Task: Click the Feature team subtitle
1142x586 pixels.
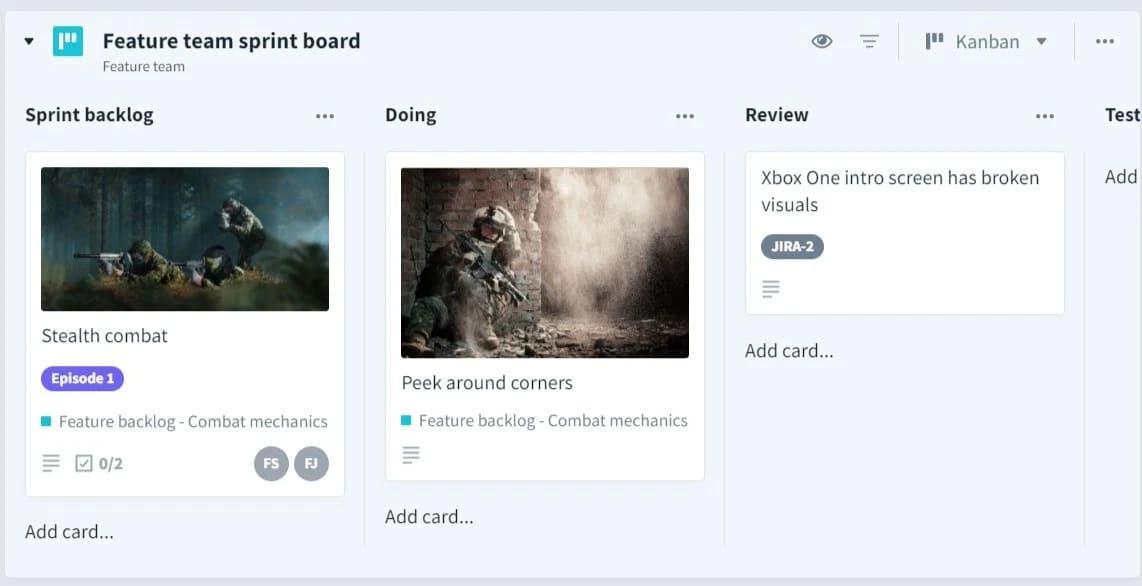Action: (x=143, y=66)
